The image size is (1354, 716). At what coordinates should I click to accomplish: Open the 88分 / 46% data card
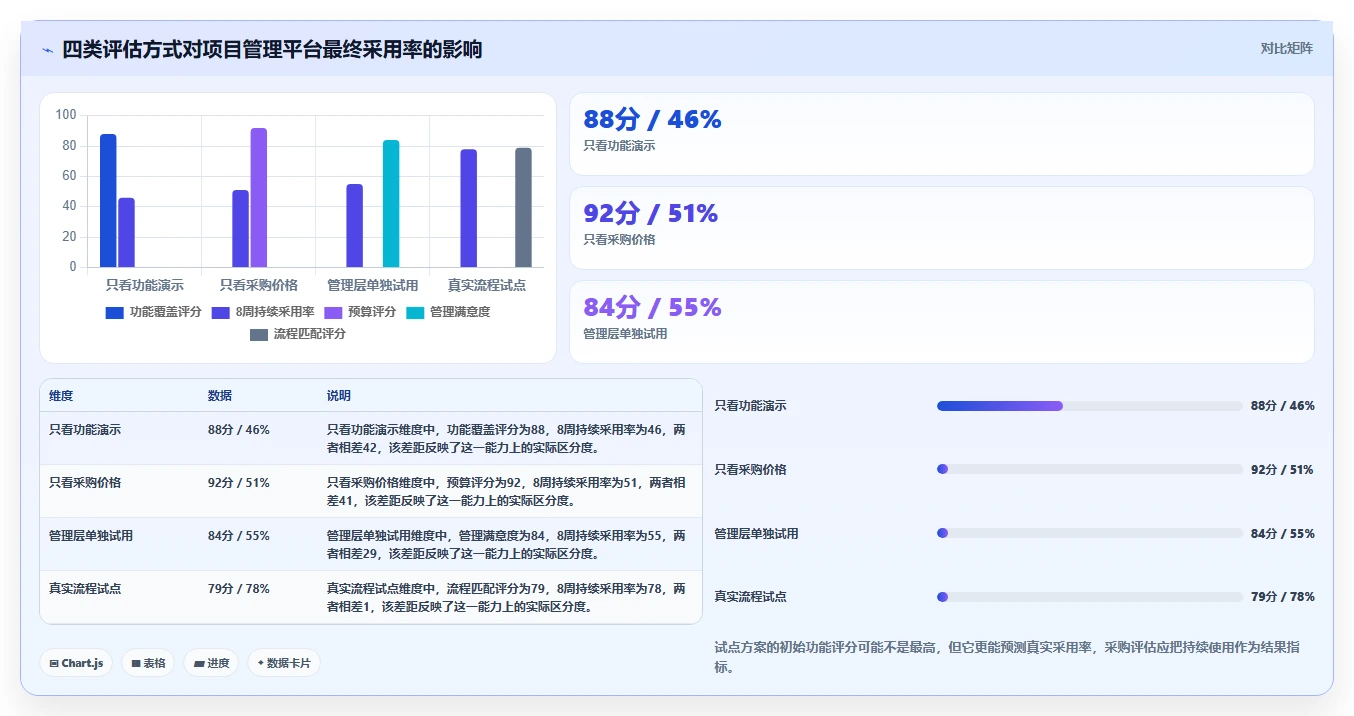click(941, 134)
